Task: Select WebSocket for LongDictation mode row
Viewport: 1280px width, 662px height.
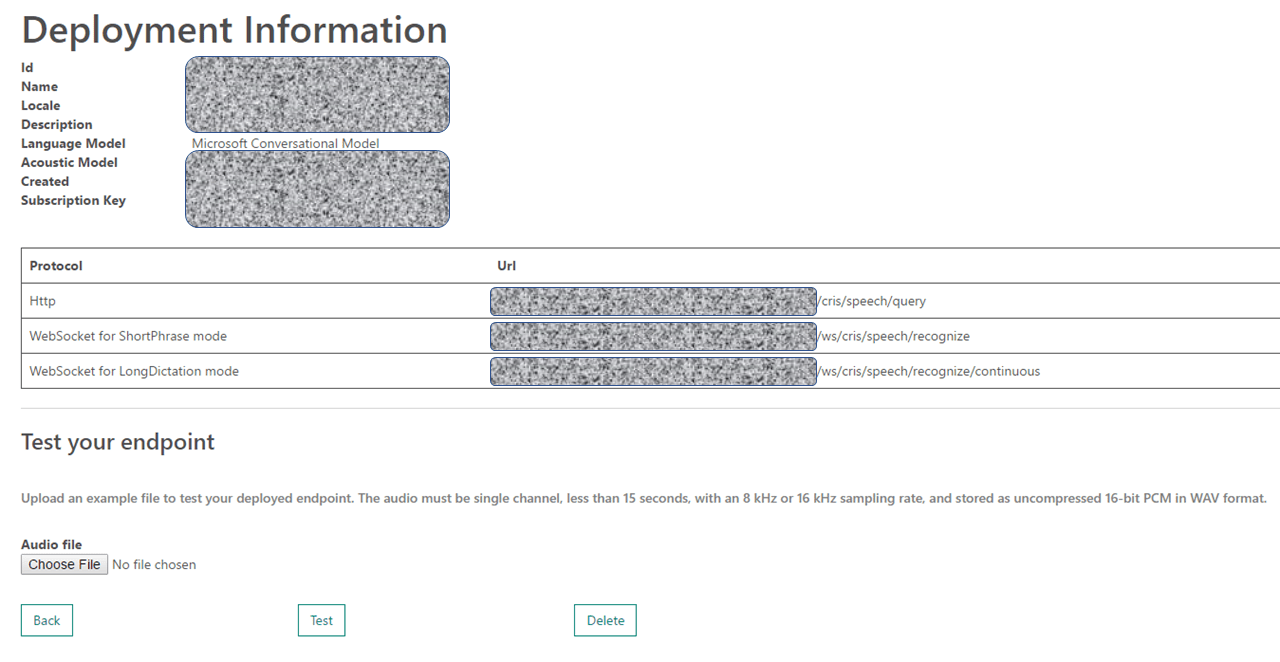Action: pyautogui.click(x=134, y=371)
